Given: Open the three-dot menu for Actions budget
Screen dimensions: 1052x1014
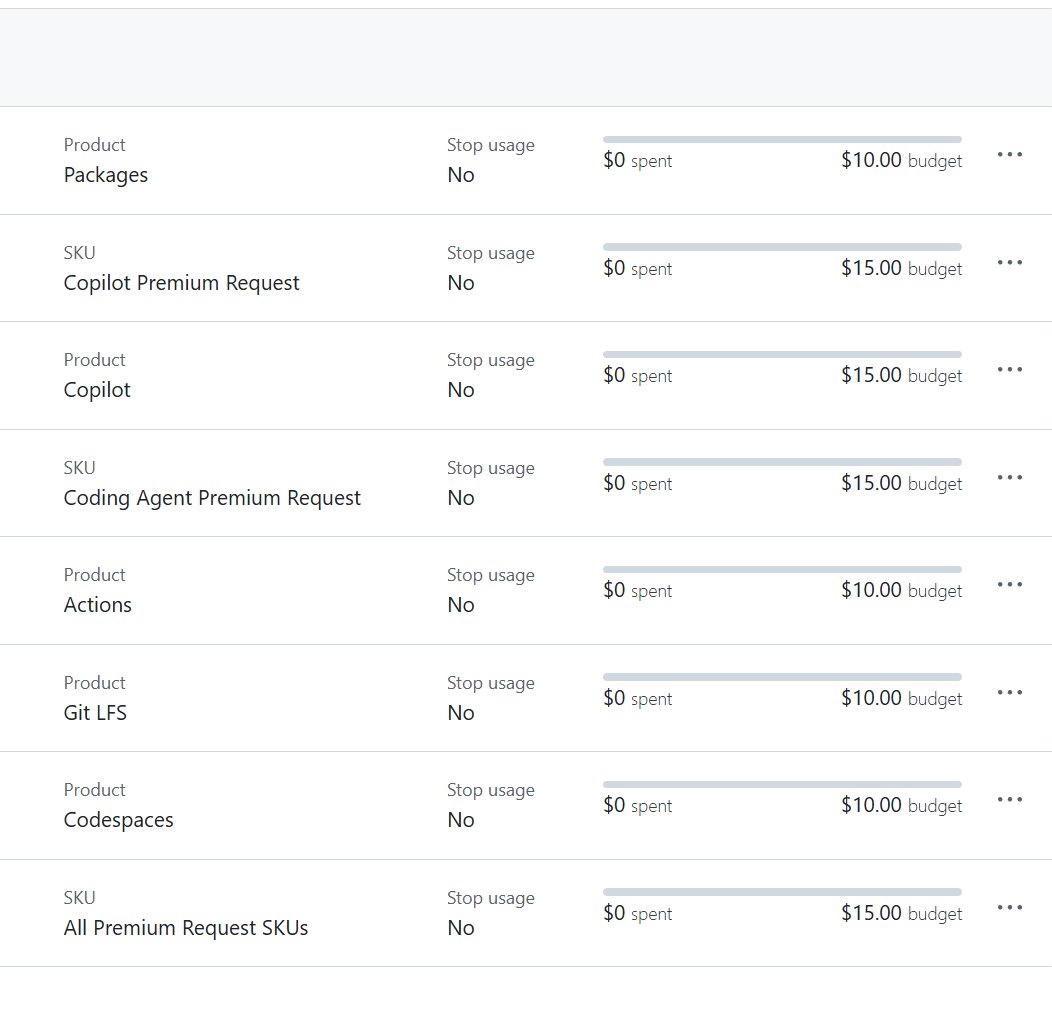Looking at the screenshot, I should 1009,585.
